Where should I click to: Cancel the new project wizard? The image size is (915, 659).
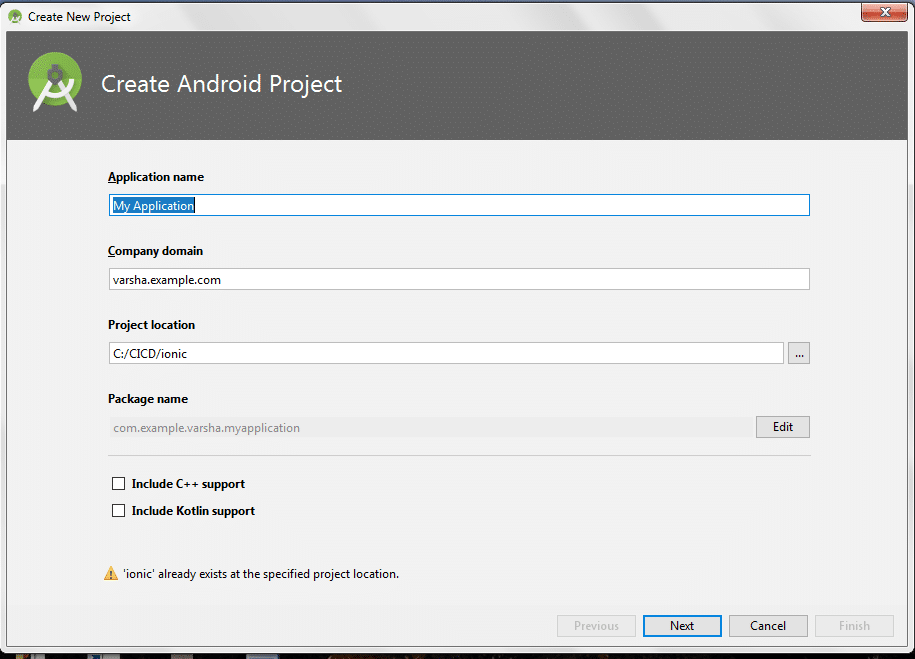click(x=768, y=626)
